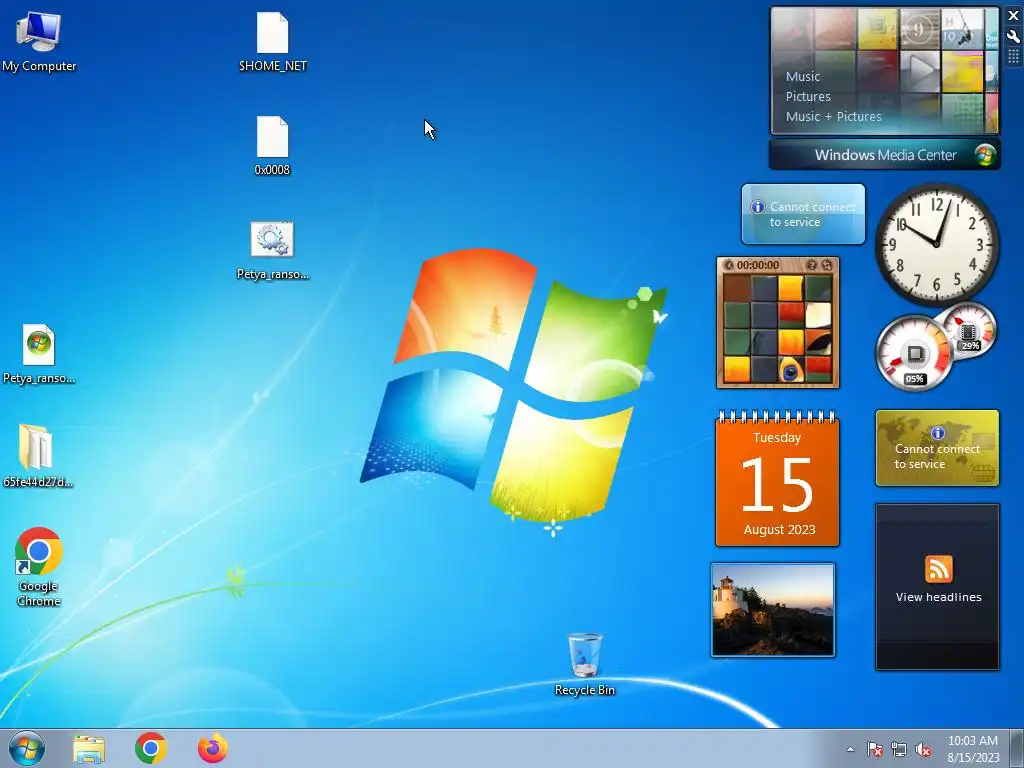Image resolution: width=1024 pixels, height=768 pixels.
Task: Select the 0x0008 file icon
Action: (x=272, y=146)
